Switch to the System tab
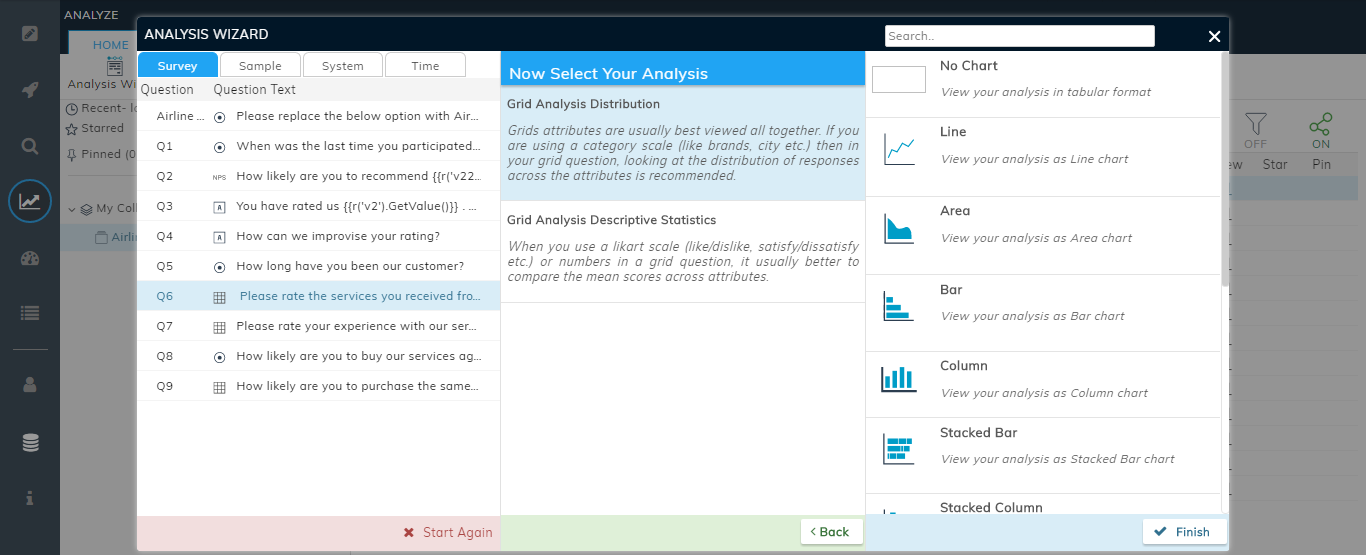 click(x=343, y=65)
